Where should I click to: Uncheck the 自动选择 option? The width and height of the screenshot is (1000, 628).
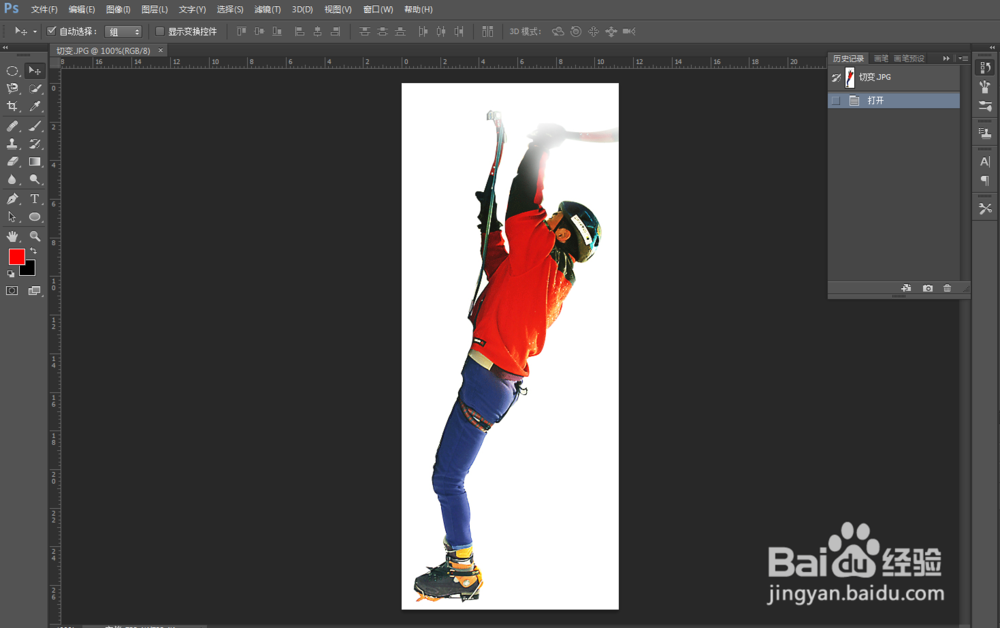53,31
